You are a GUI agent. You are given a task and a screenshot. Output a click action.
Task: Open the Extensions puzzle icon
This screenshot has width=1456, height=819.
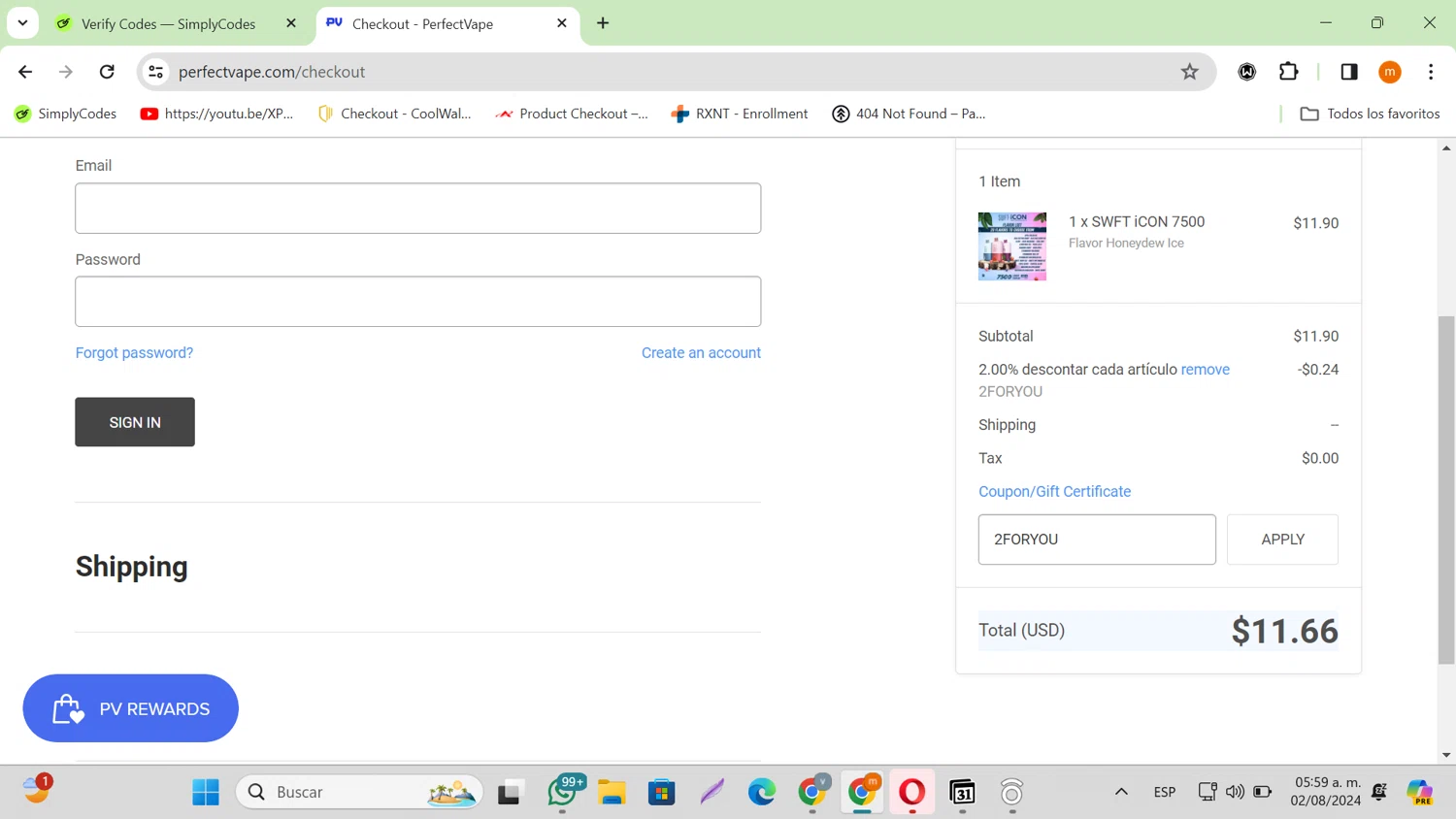click(1288, 72)
